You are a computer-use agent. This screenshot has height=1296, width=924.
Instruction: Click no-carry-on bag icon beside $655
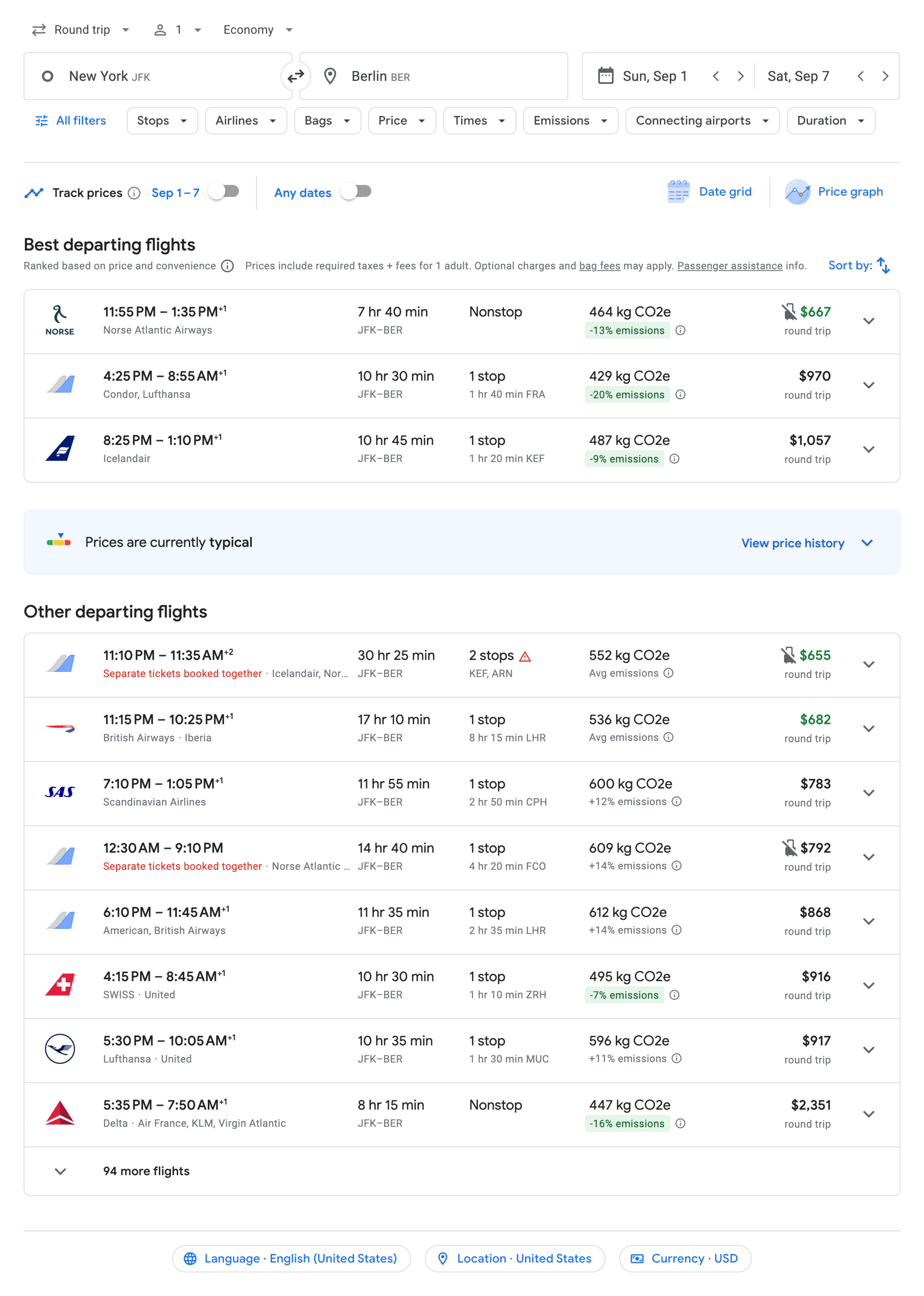click(788, 655)
